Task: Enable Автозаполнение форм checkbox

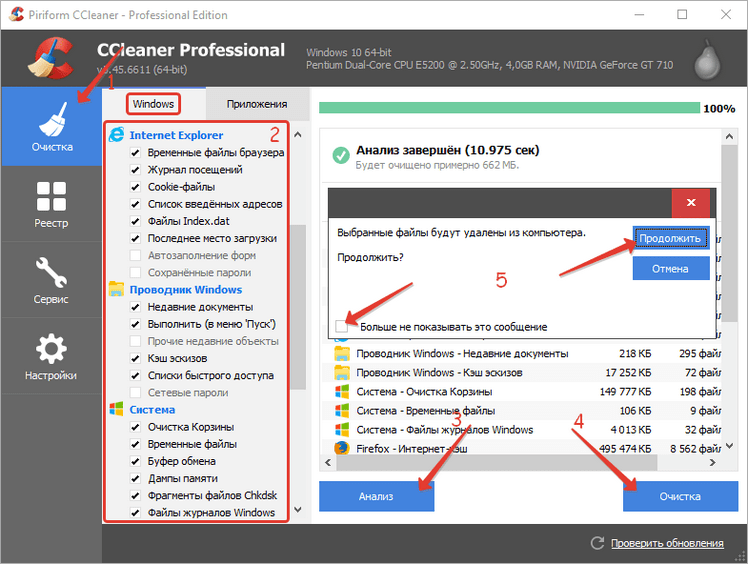Action: [135, 256]
